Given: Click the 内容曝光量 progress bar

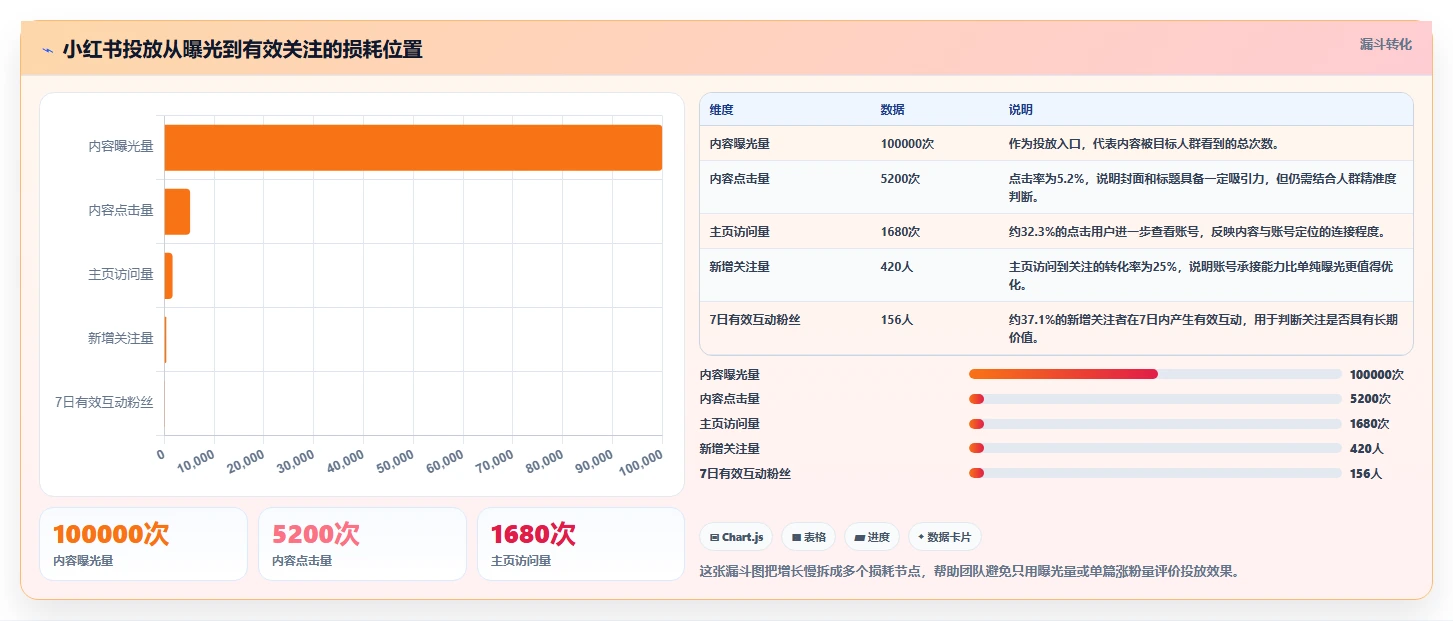Looking at the screenshot, I should [x=1155, y=374].
